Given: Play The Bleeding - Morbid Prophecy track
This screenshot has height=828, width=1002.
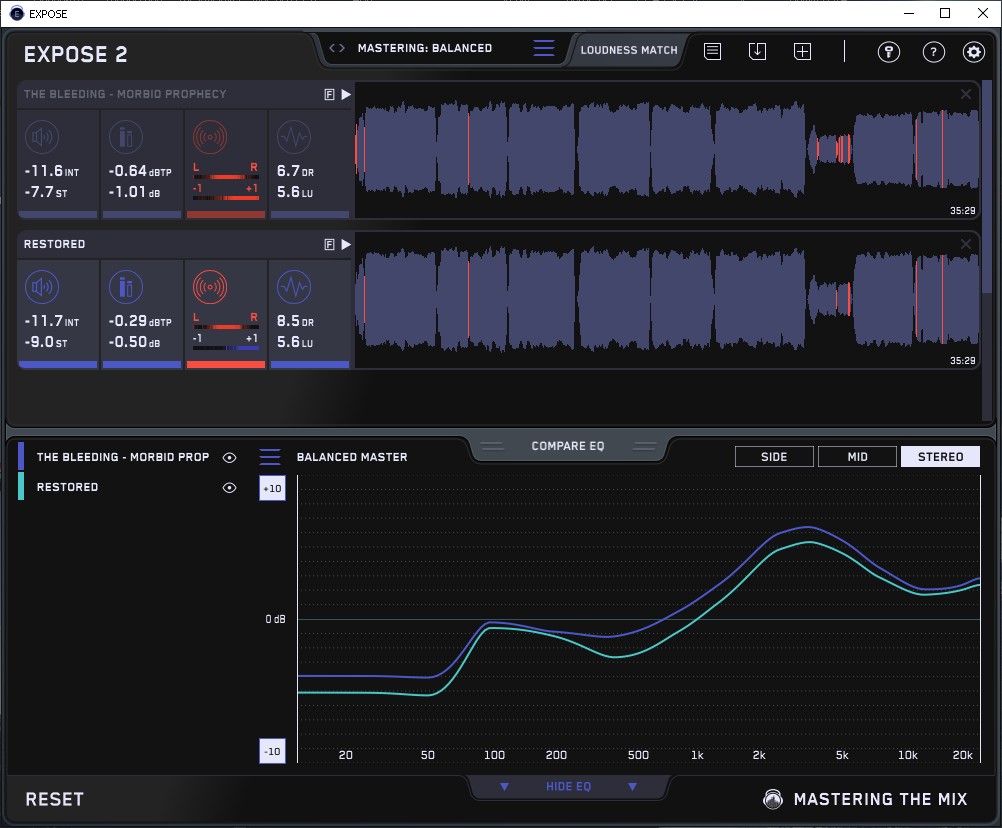Looking at the screenshot, I should [x=346, y=95].
